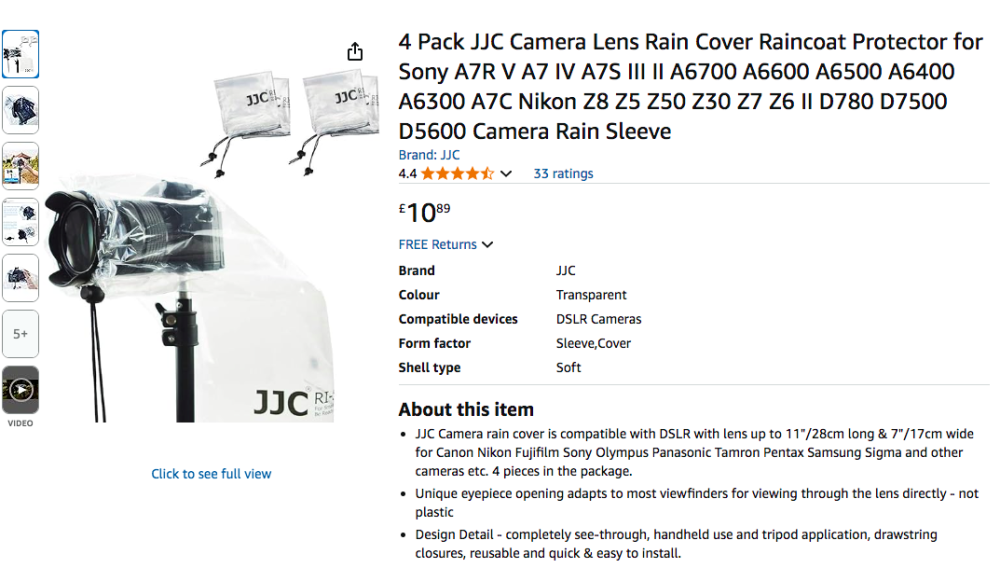The image size is (1000, 568).
Task: Click the 4.4 rating number
Action: (407, 173)
